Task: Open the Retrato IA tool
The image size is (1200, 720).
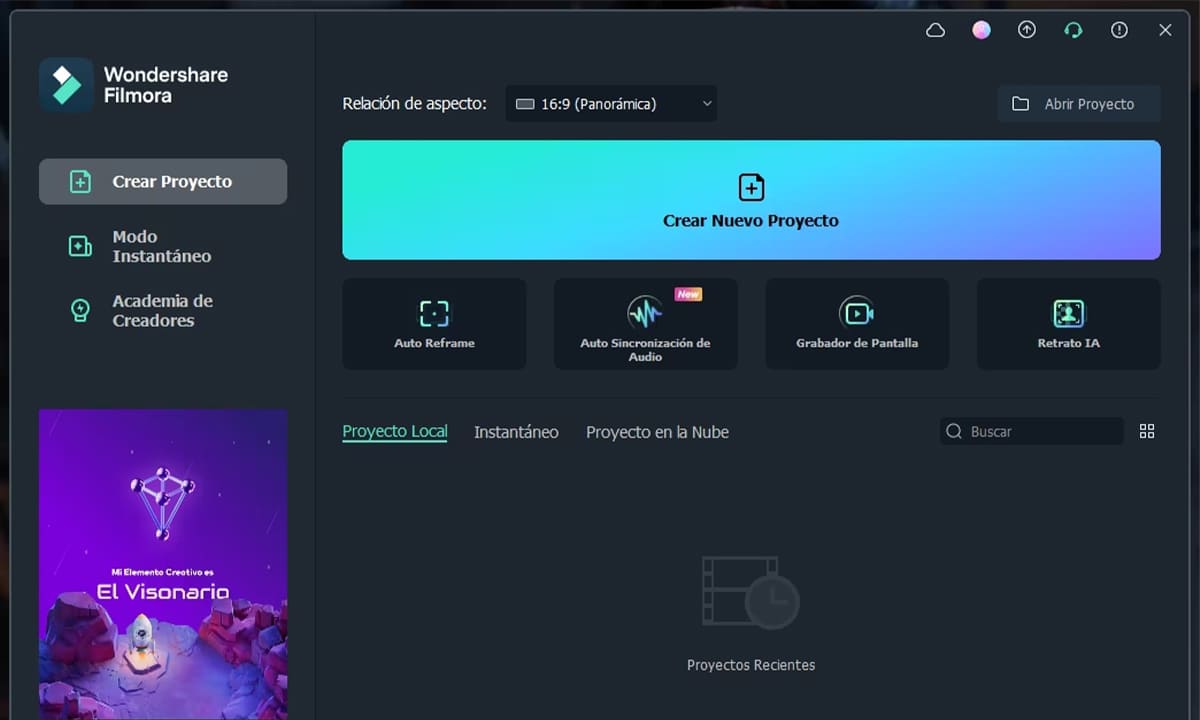Action: pyautogui.click(x=1068, y=324)
